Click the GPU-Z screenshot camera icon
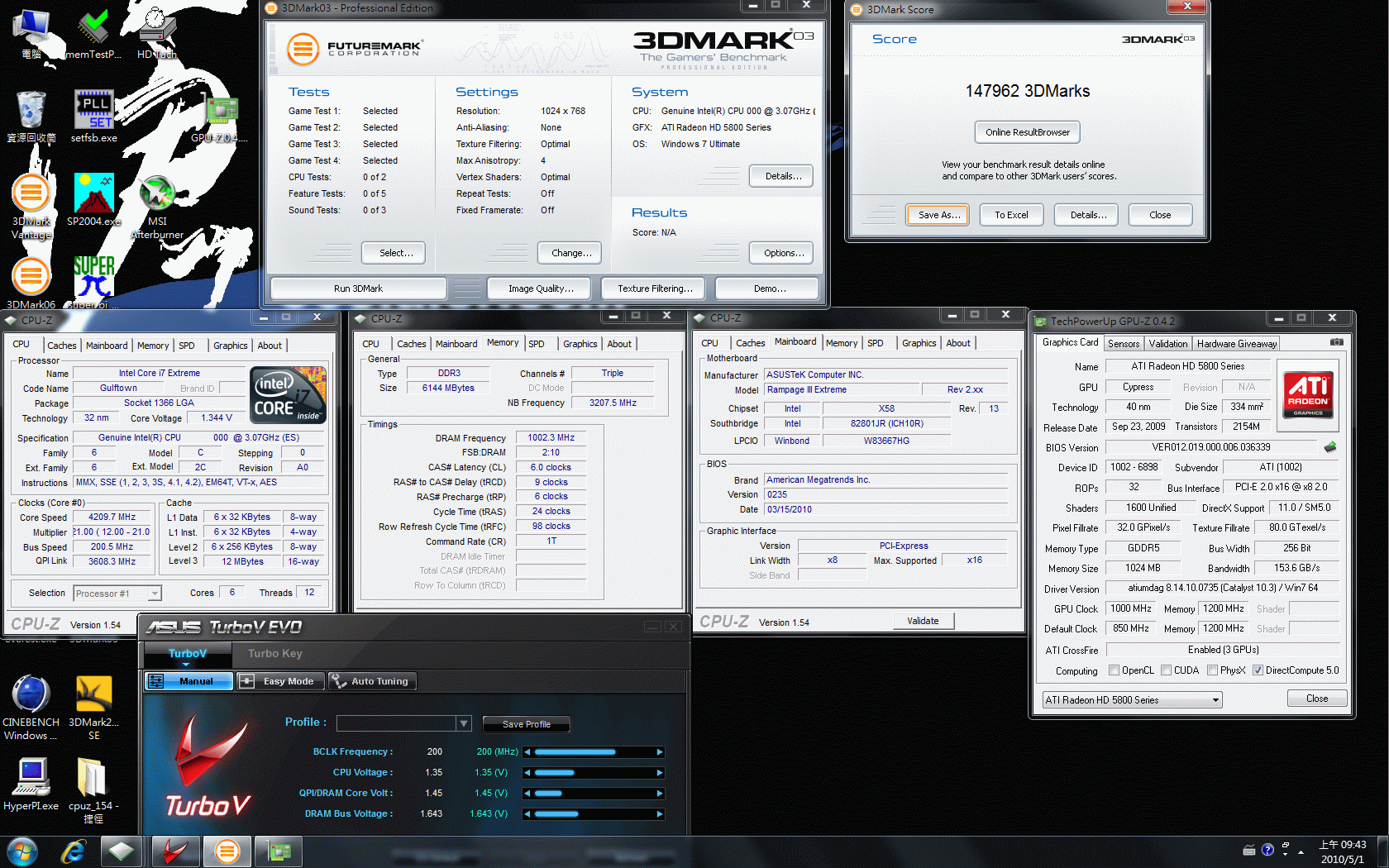This screenshot has height=868, width=1389. click(1337, 342)
